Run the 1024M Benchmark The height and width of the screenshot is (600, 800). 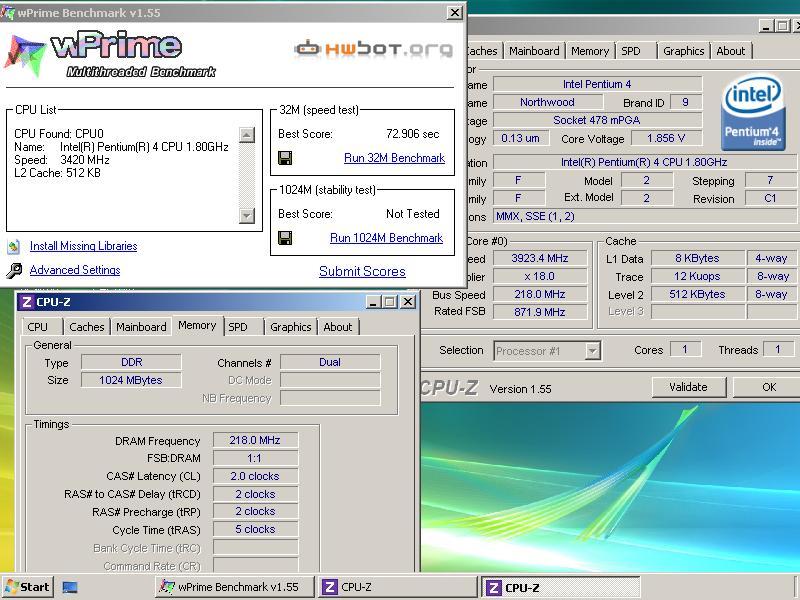tap(386, 238)
